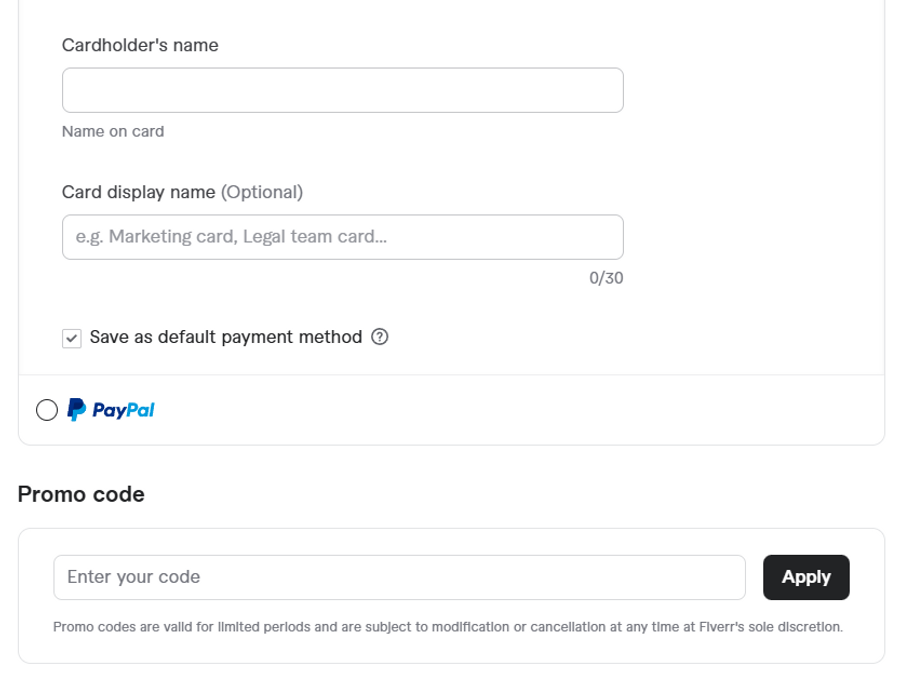Click the PayPal wordmark text

[x=123, y=410]
